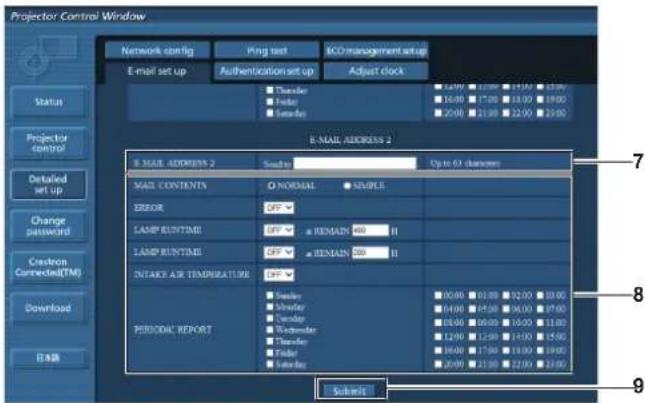
Task: Open the Projector control page
Action: (x=49, y=143)
